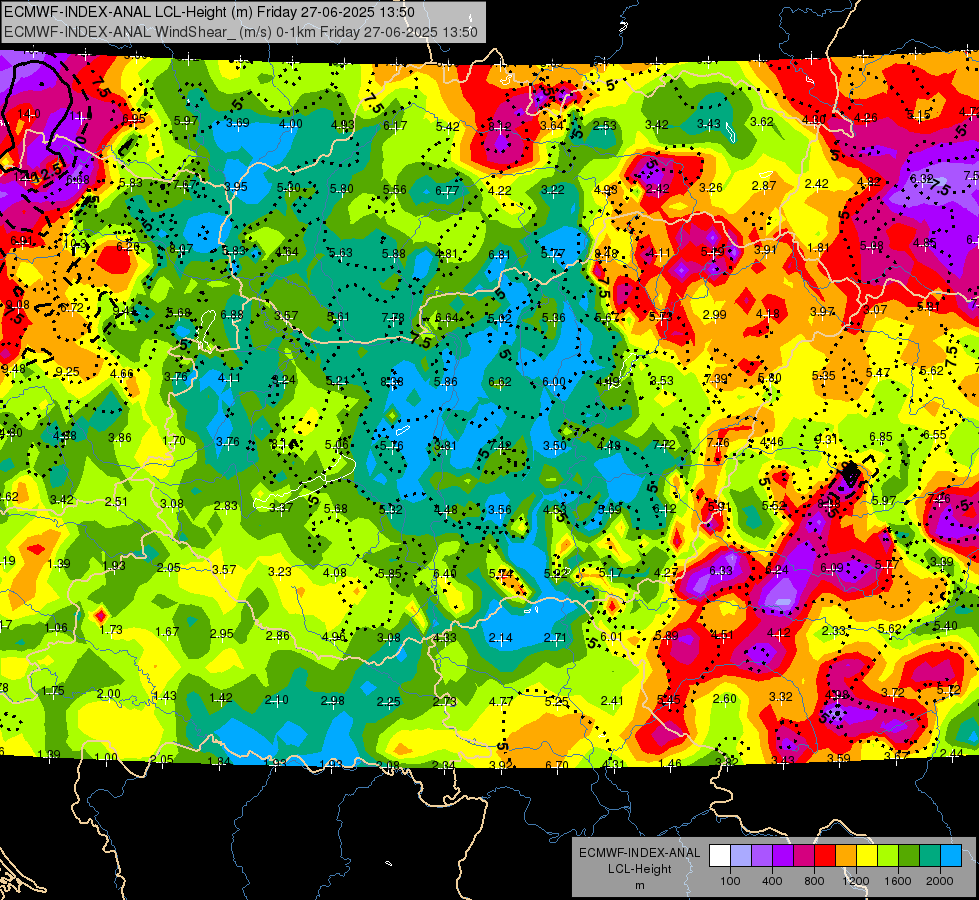Viewport: 979px width, 900px height.
Task: Select the 4.12 grid point value
Action: pos(778,633)
